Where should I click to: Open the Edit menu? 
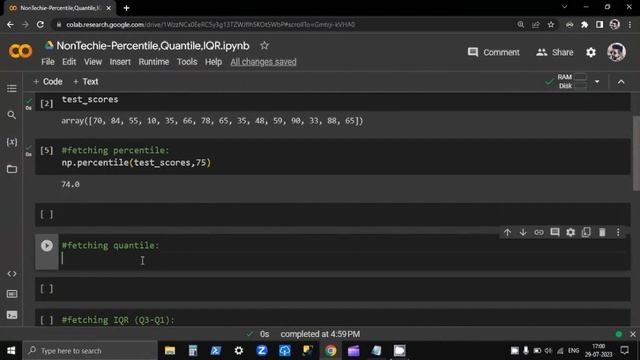tap(69, 62)
